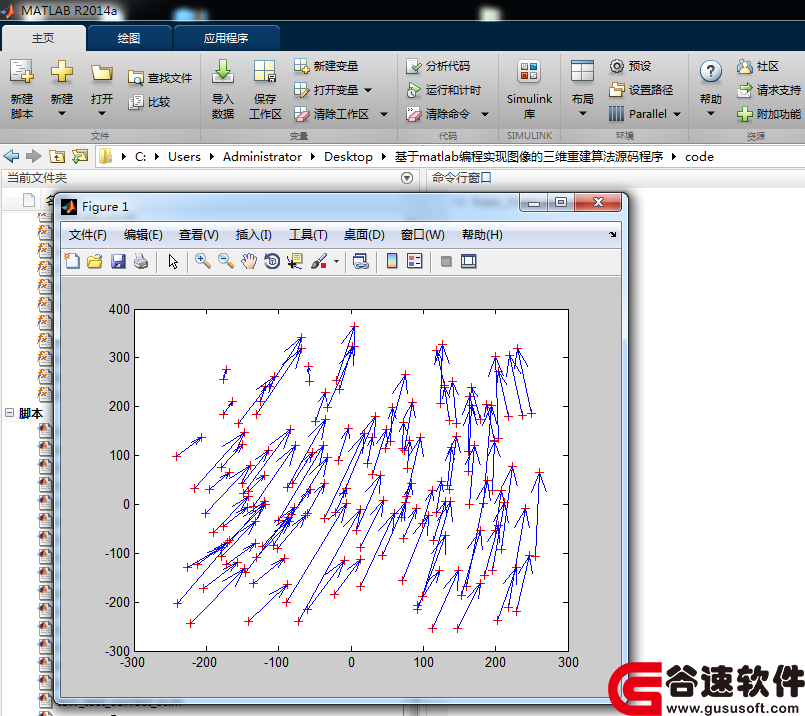Toggle the insert legend button

(x=414, y=261)
